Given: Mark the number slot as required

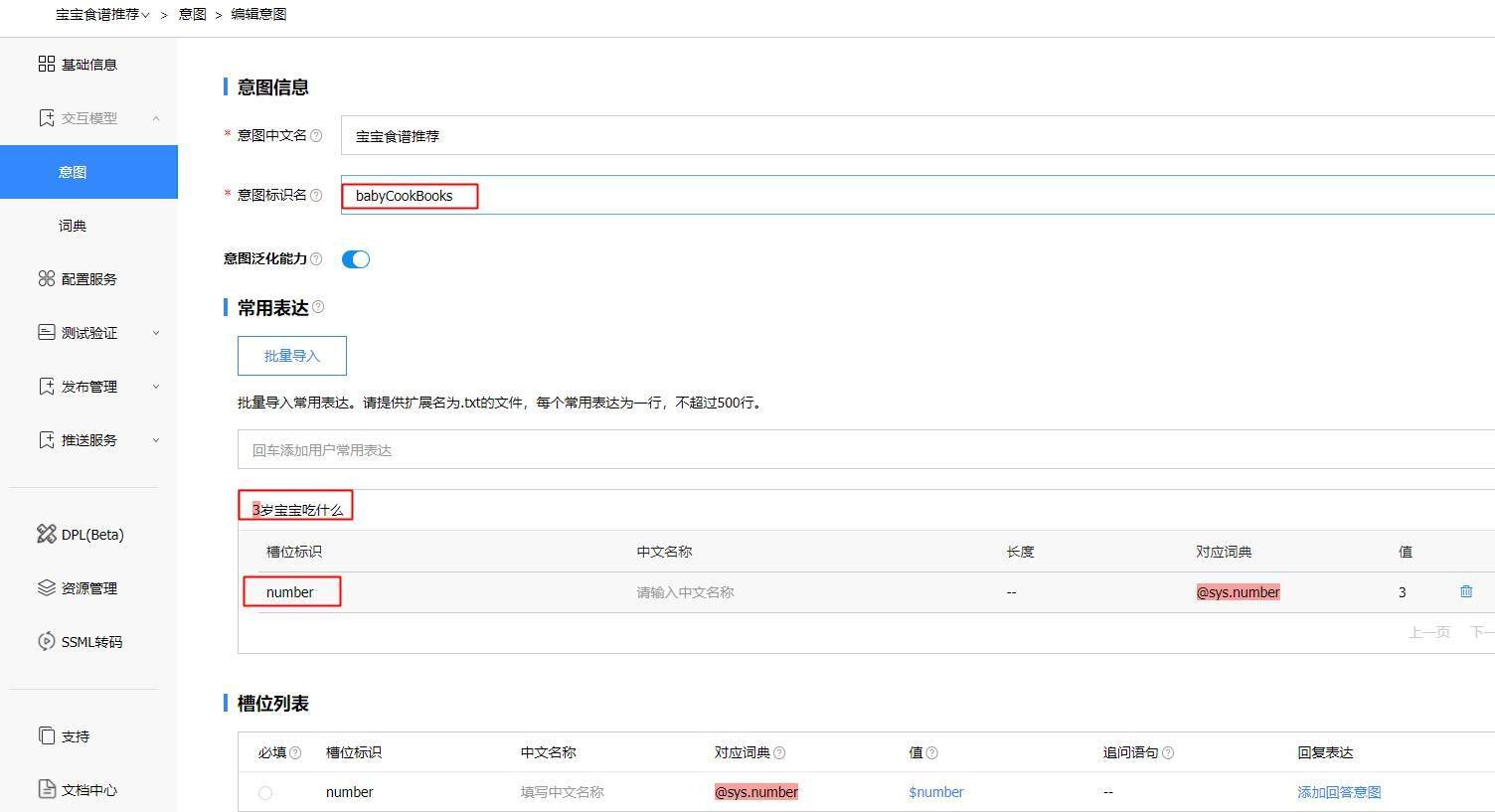Looking at the screenshot, I should point(264,792).
